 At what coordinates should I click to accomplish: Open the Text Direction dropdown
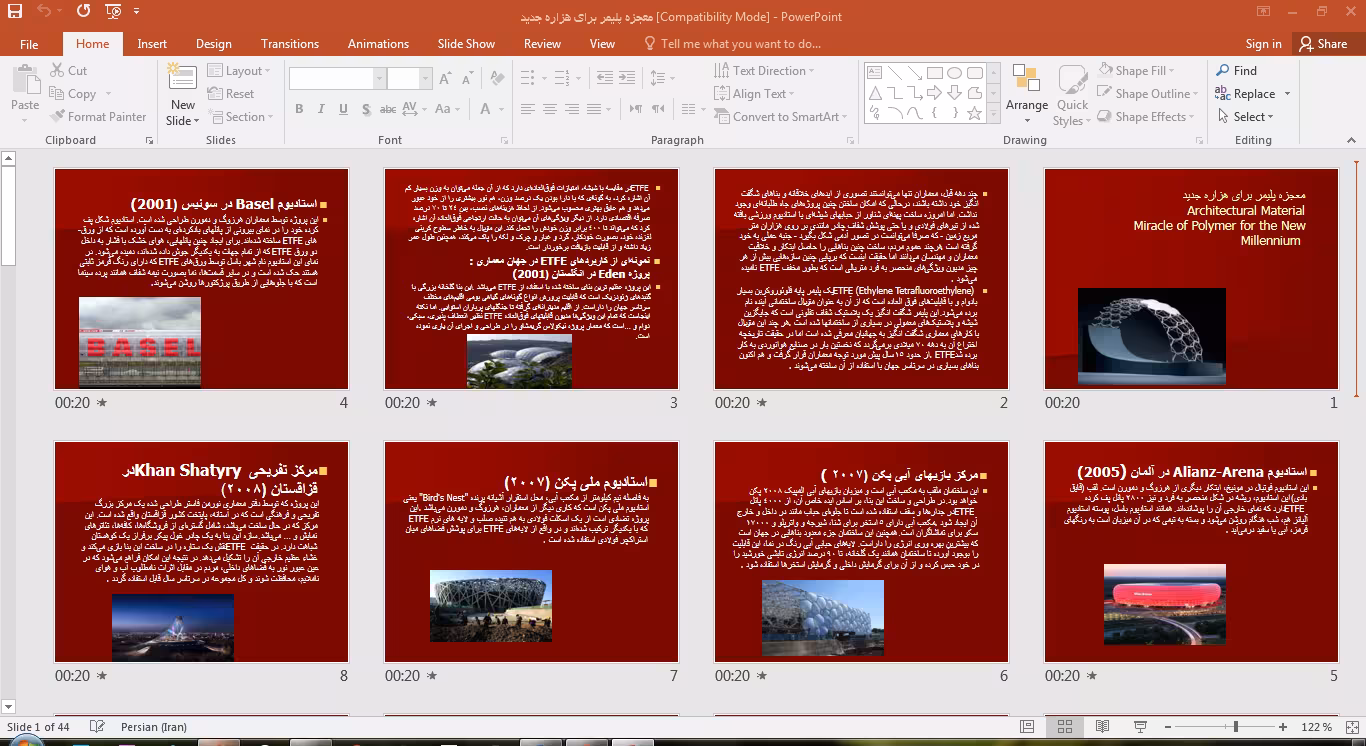tap(766, 71)
